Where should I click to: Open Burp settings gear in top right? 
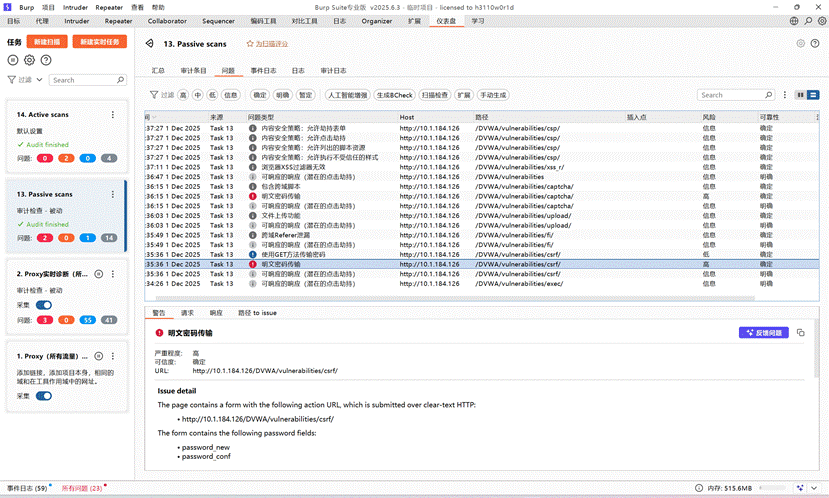(x=822, y=21)
